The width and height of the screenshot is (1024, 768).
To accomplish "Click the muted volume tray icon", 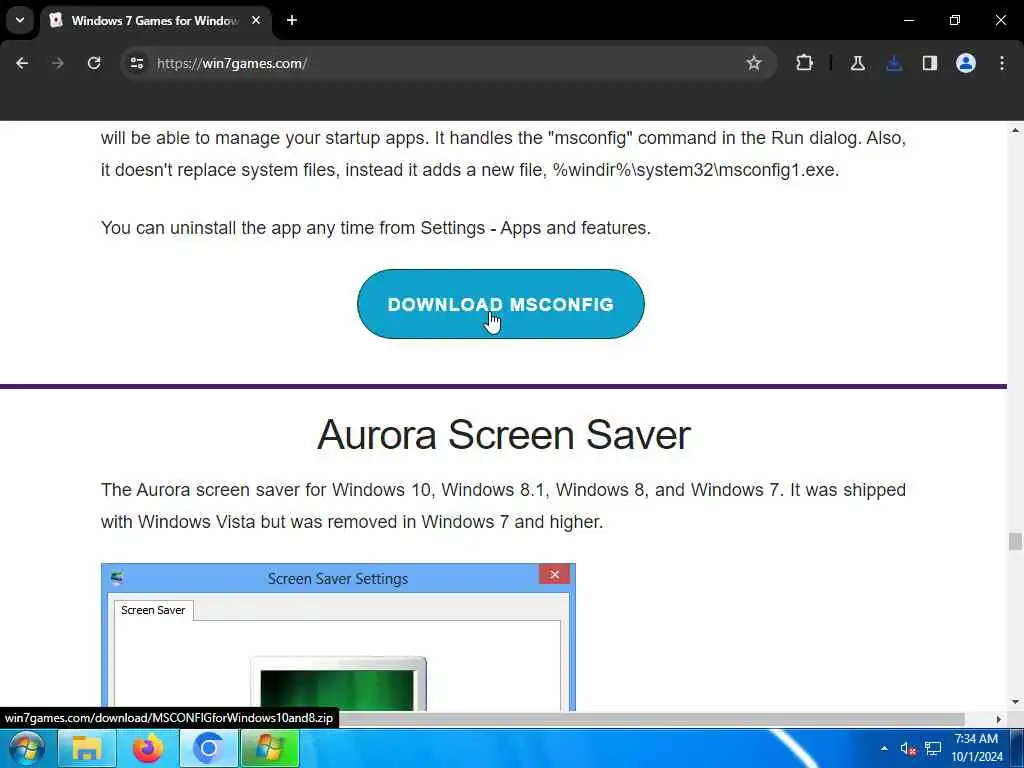I will pyautogui.click(x=908, y=748).
